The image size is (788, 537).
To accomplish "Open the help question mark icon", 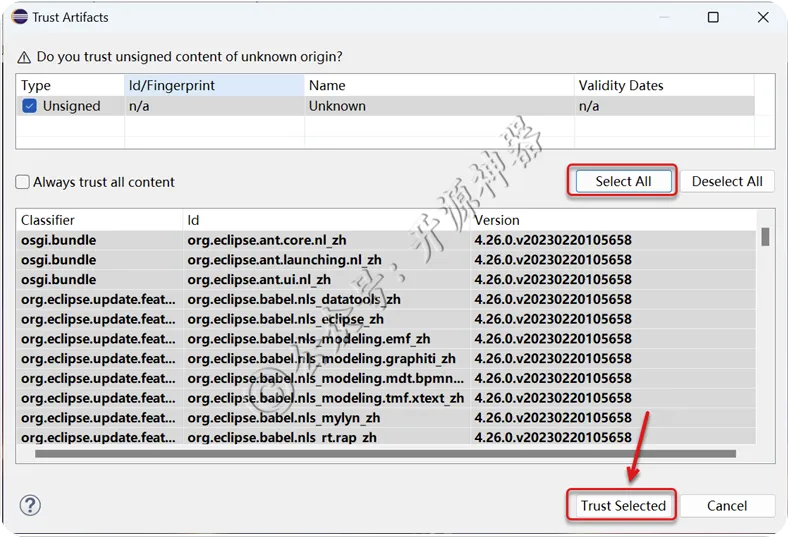I will point(30,505).
